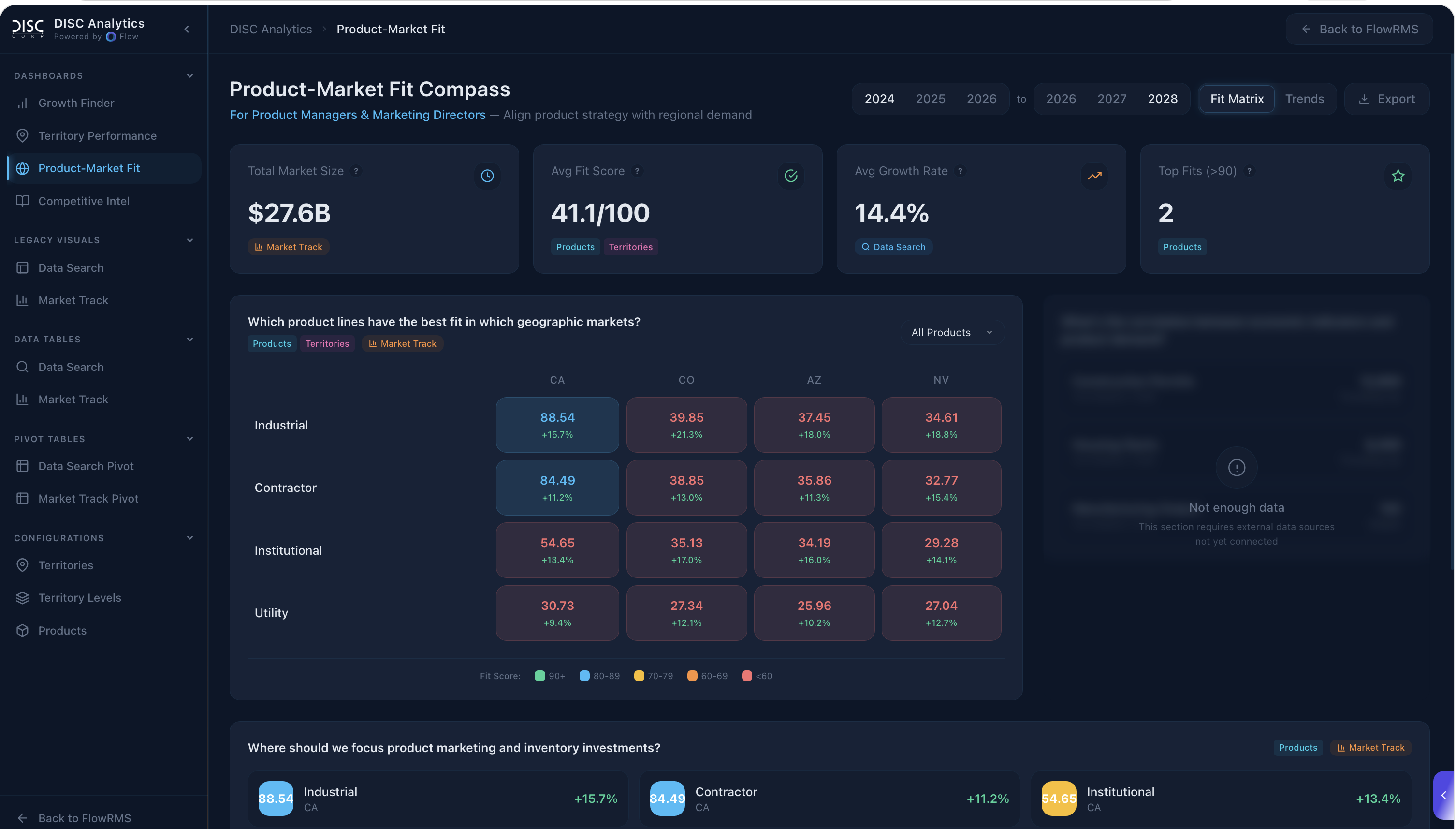
Task: Open the Growth Finder dashboard
Action: tap(76, 103)
